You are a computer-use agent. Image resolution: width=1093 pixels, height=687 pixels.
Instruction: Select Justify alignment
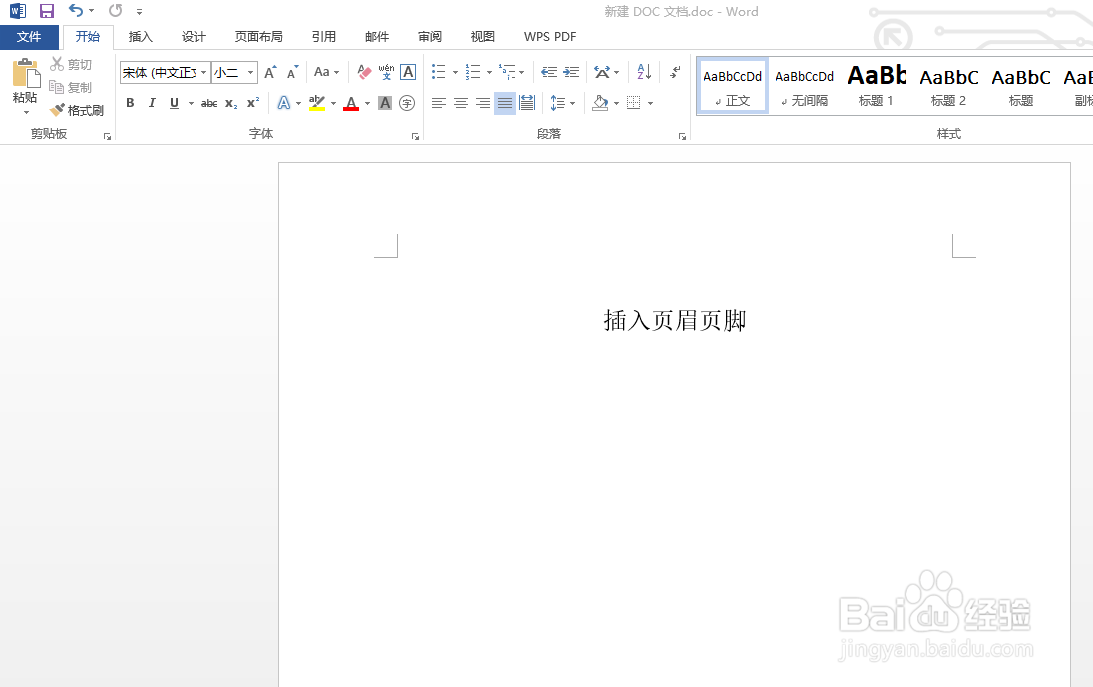click(505, 103)
